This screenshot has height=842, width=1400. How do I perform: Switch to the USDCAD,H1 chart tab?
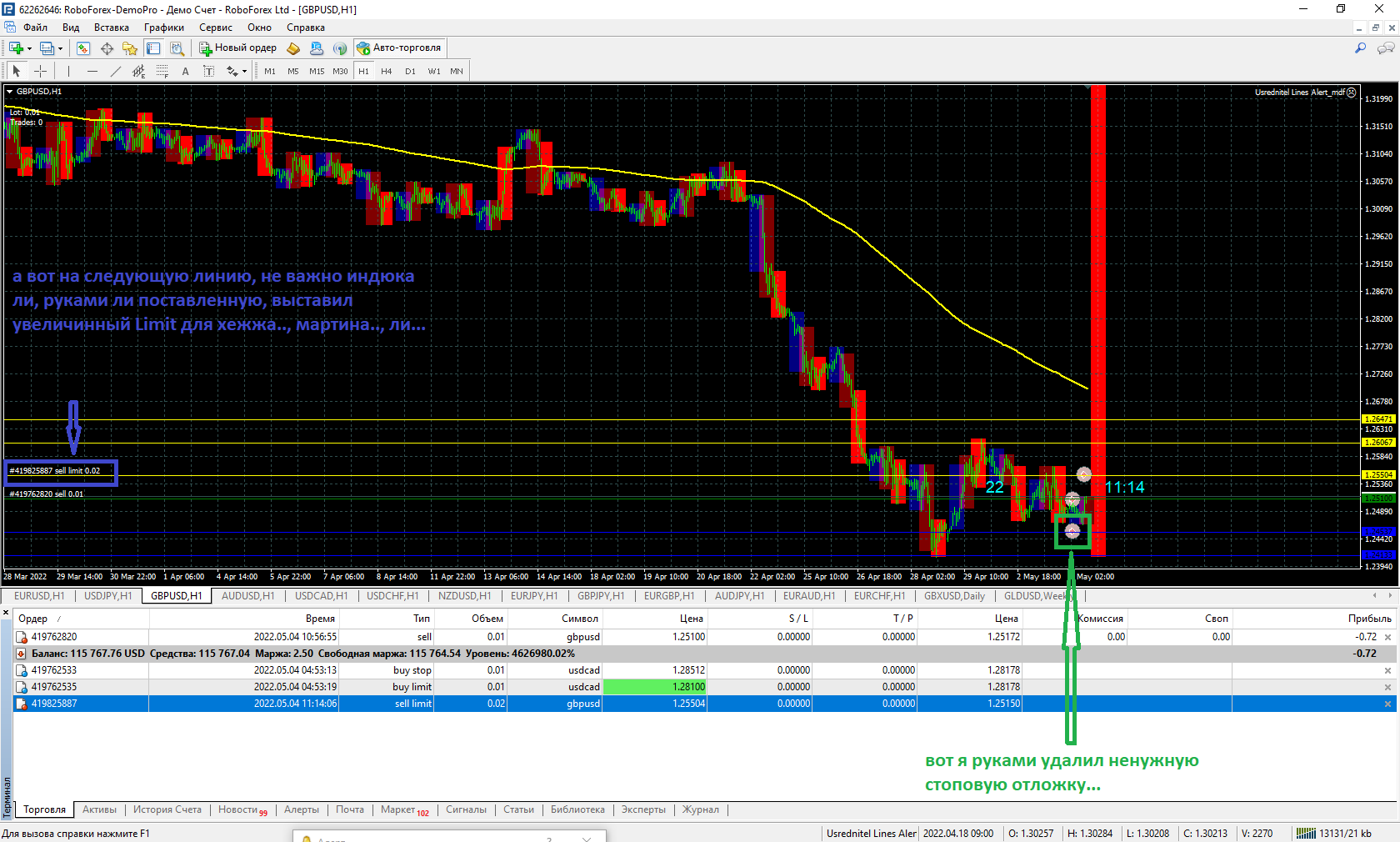point(321,596)
